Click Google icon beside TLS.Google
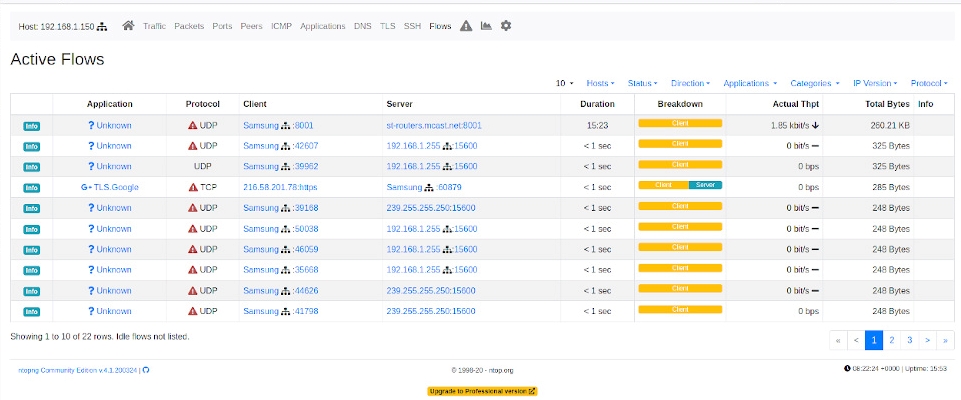This screenshot has width=961, height=400. click(x=86, y=187)
